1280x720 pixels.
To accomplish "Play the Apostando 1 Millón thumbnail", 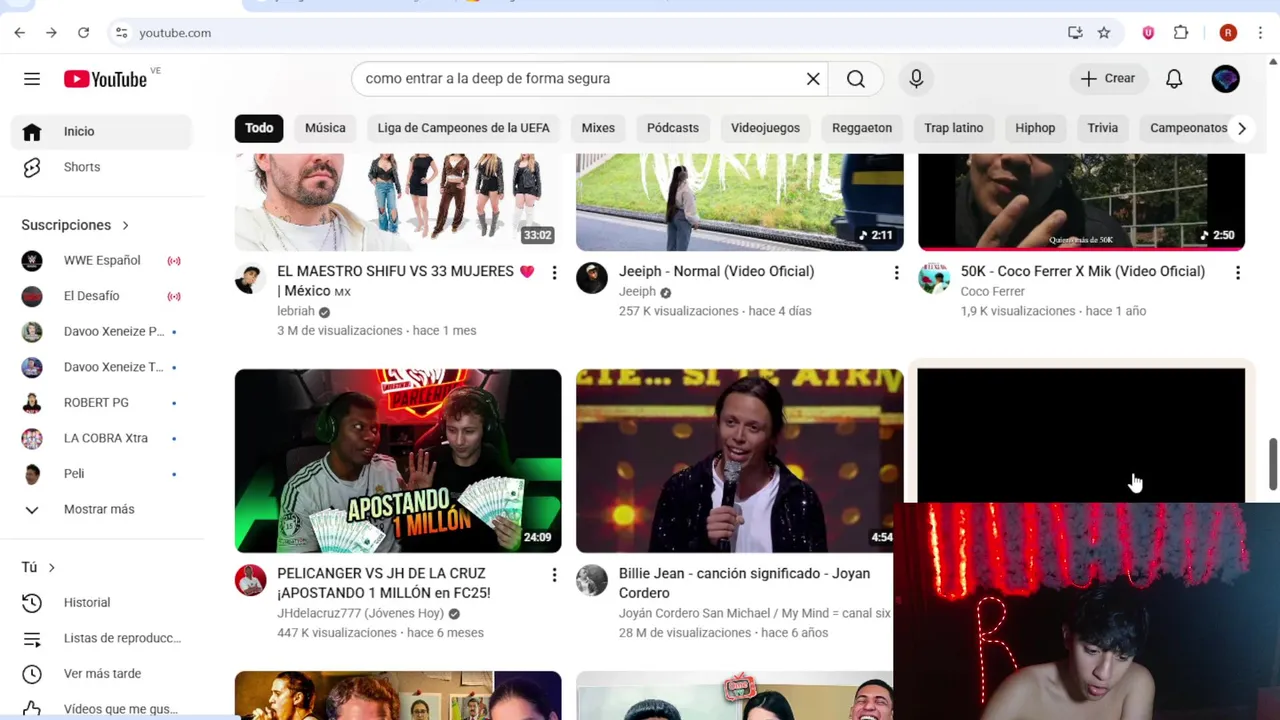I will [398, 461].
